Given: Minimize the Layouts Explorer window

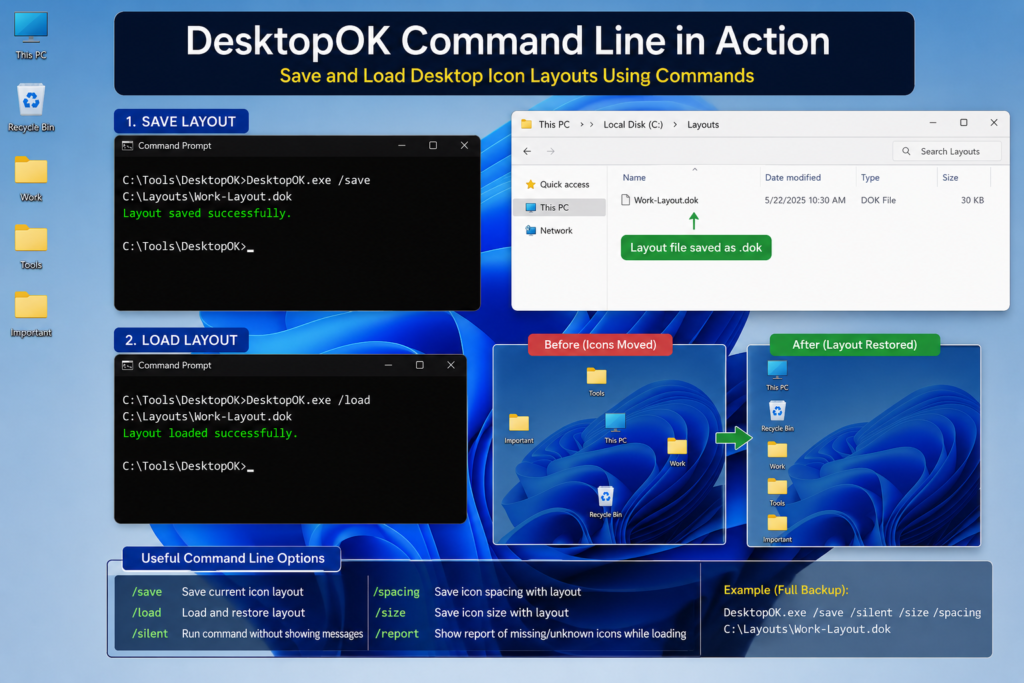Looking at the screenshot, I should (x=933, y=123).
